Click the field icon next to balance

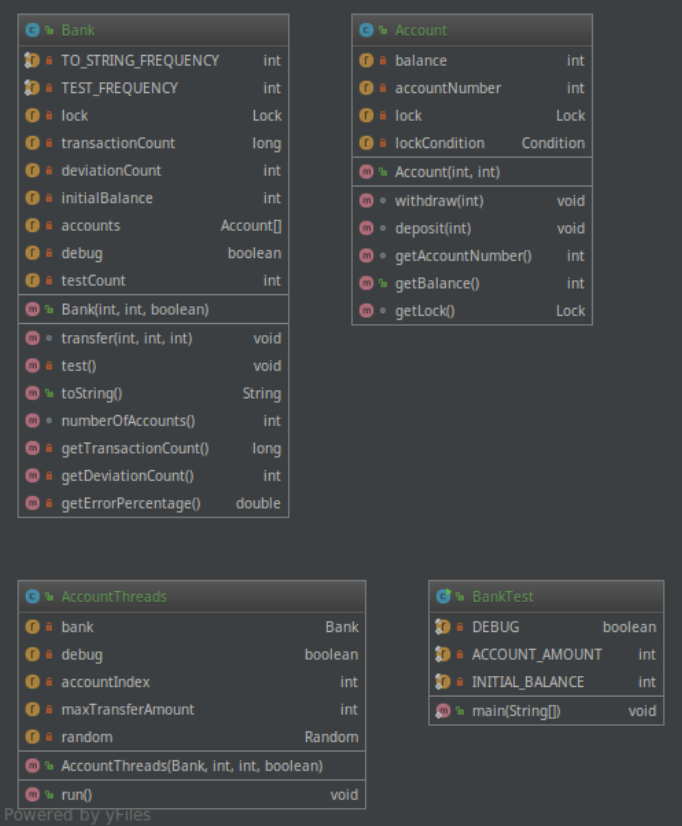(366, 60)
